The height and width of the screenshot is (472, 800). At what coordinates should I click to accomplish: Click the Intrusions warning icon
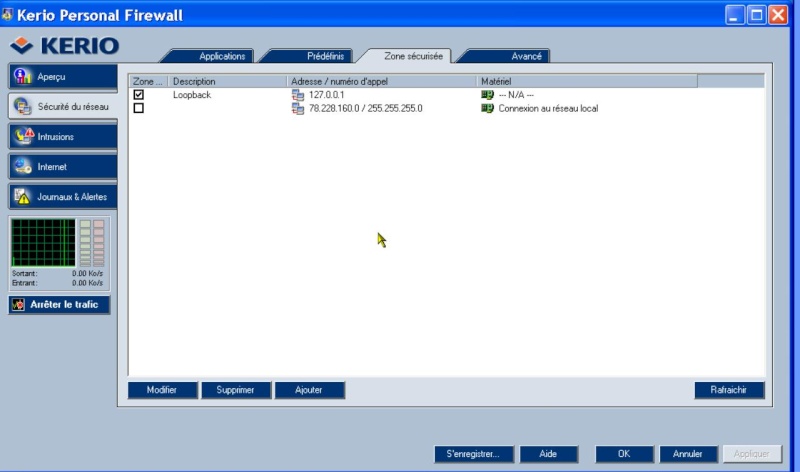click(23, 136)
